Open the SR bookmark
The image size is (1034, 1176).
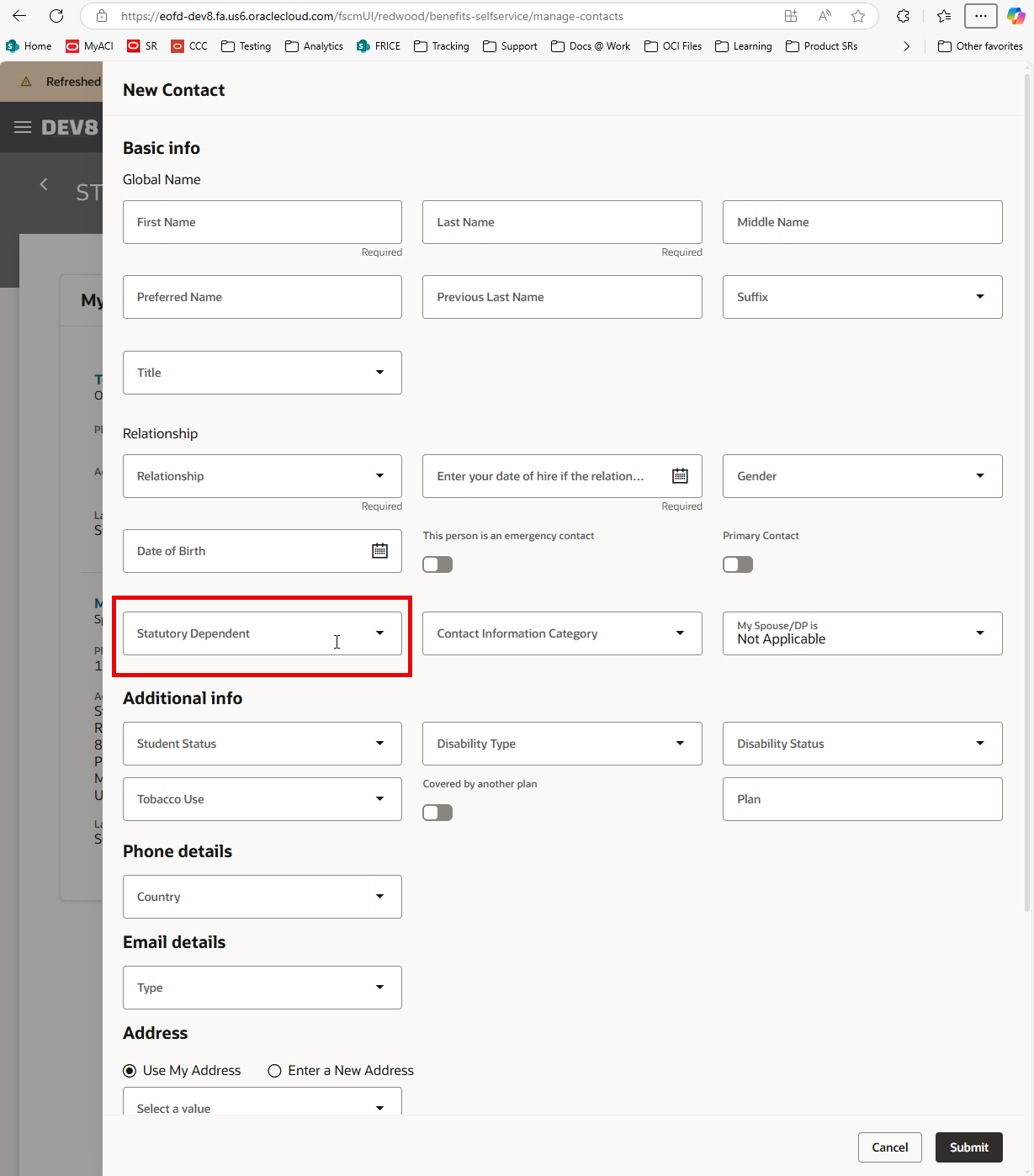click(x=142, y=46)
